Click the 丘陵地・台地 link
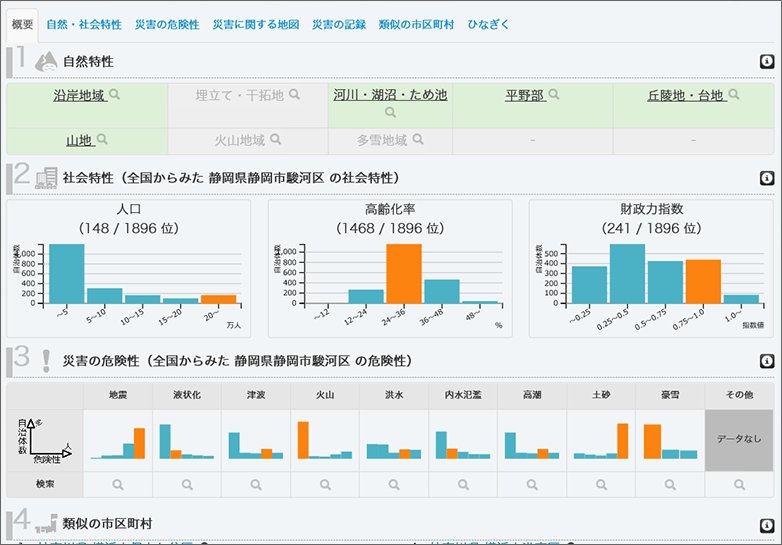Image resolution: width=782 pixels, height=545 pixels. tap(684, 96)
